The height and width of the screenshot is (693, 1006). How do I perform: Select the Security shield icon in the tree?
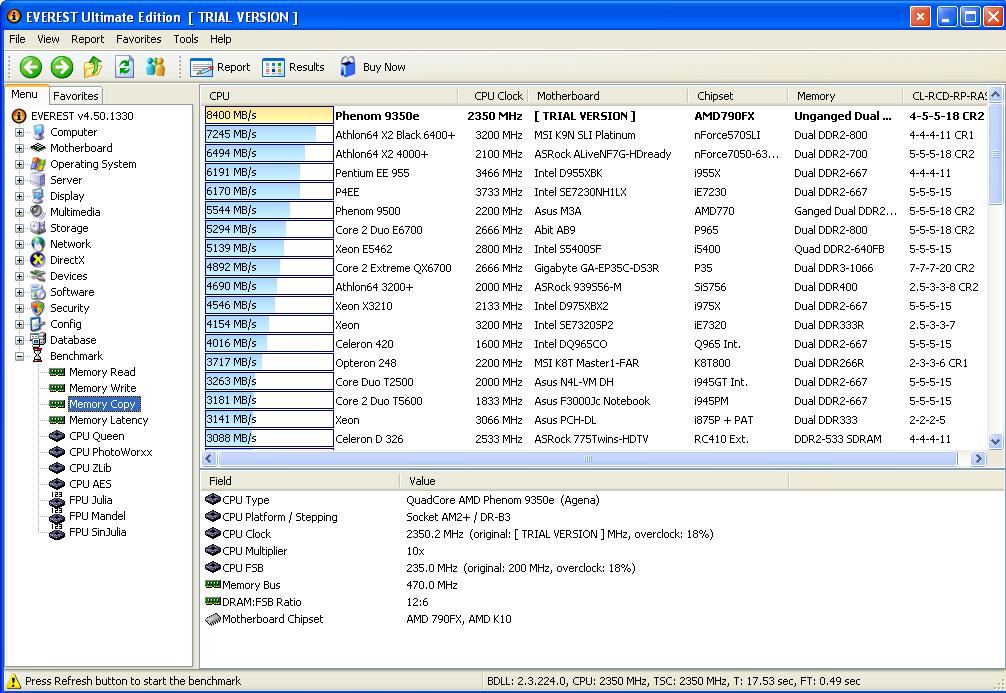click(x=38, y=308)
